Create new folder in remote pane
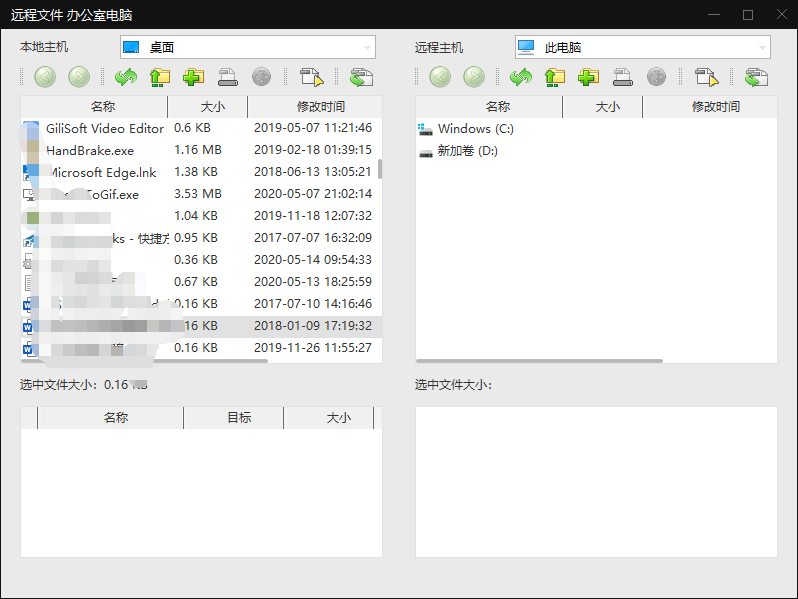This screenshot has height=599, width=798. pyautogui.click(x=588, y=77)
